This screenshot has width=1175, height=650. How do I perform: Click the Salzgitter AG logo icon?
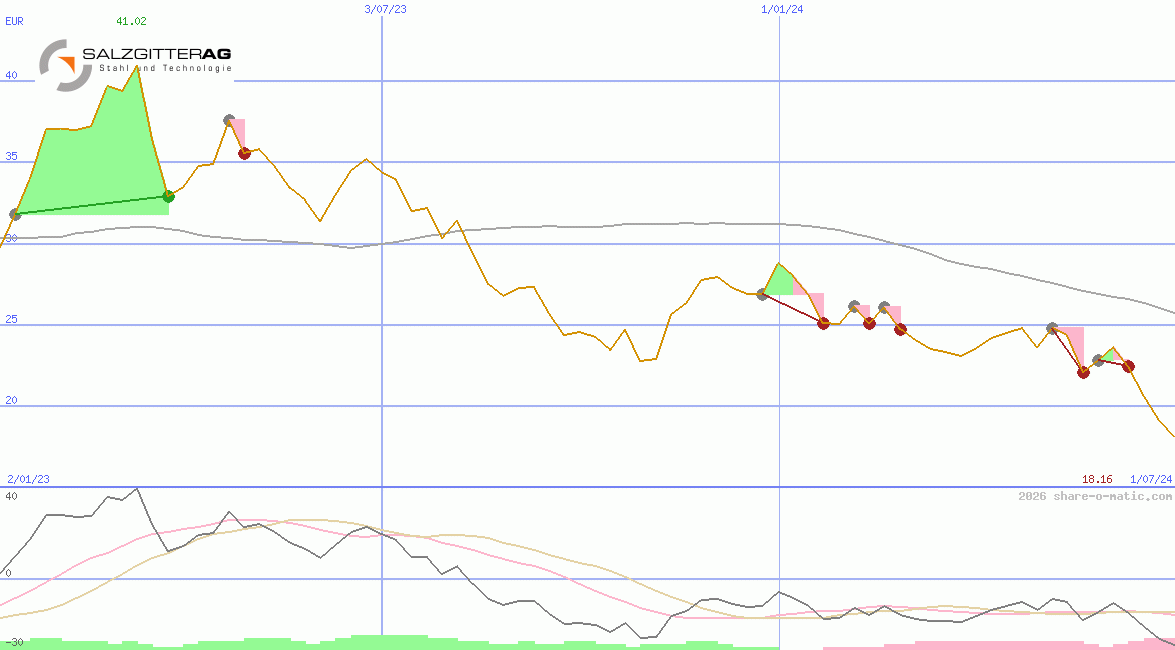(60, 65)
